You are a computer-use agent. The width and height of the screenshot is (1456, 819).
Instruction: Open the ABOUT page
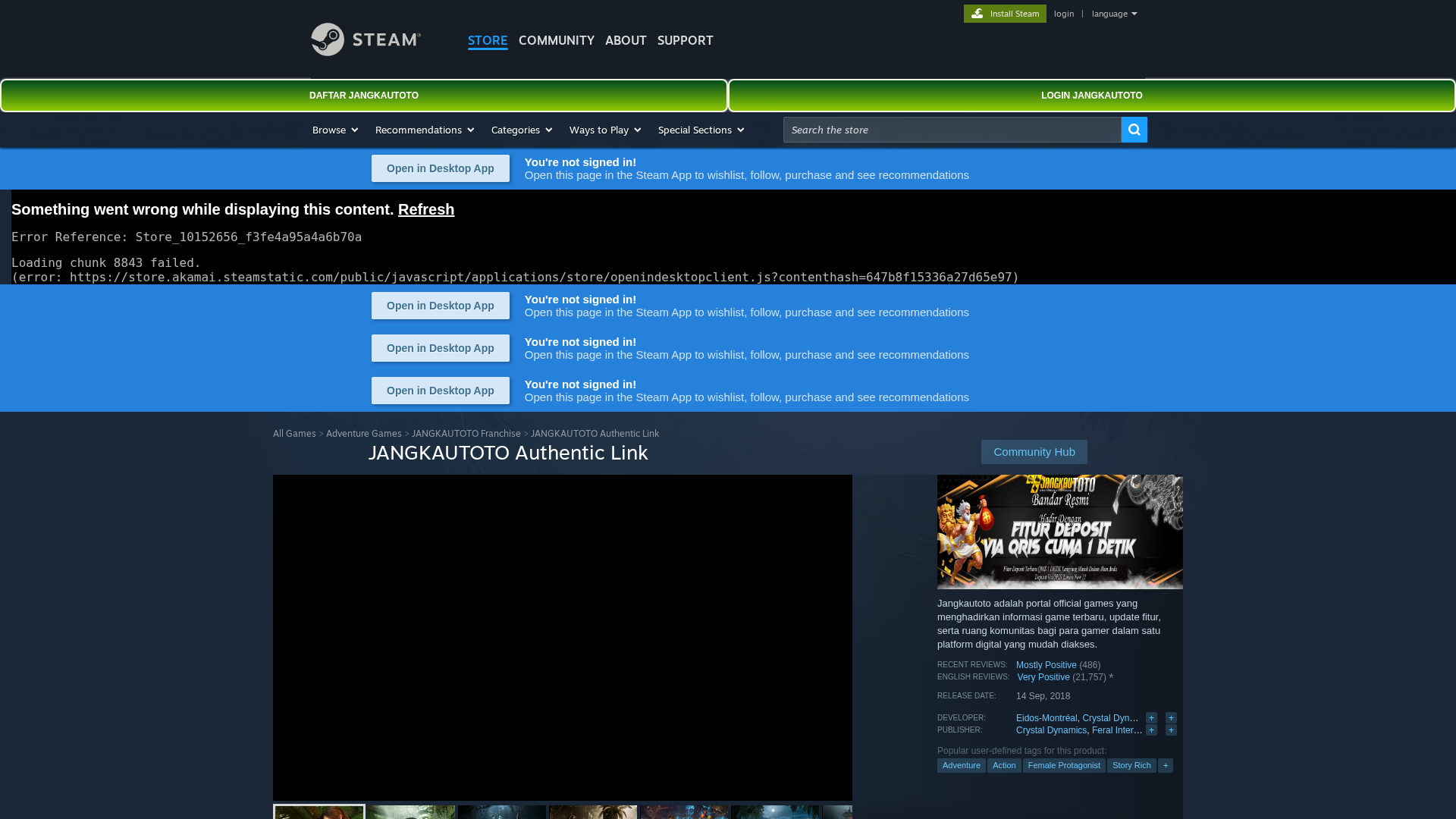[626, 40]
